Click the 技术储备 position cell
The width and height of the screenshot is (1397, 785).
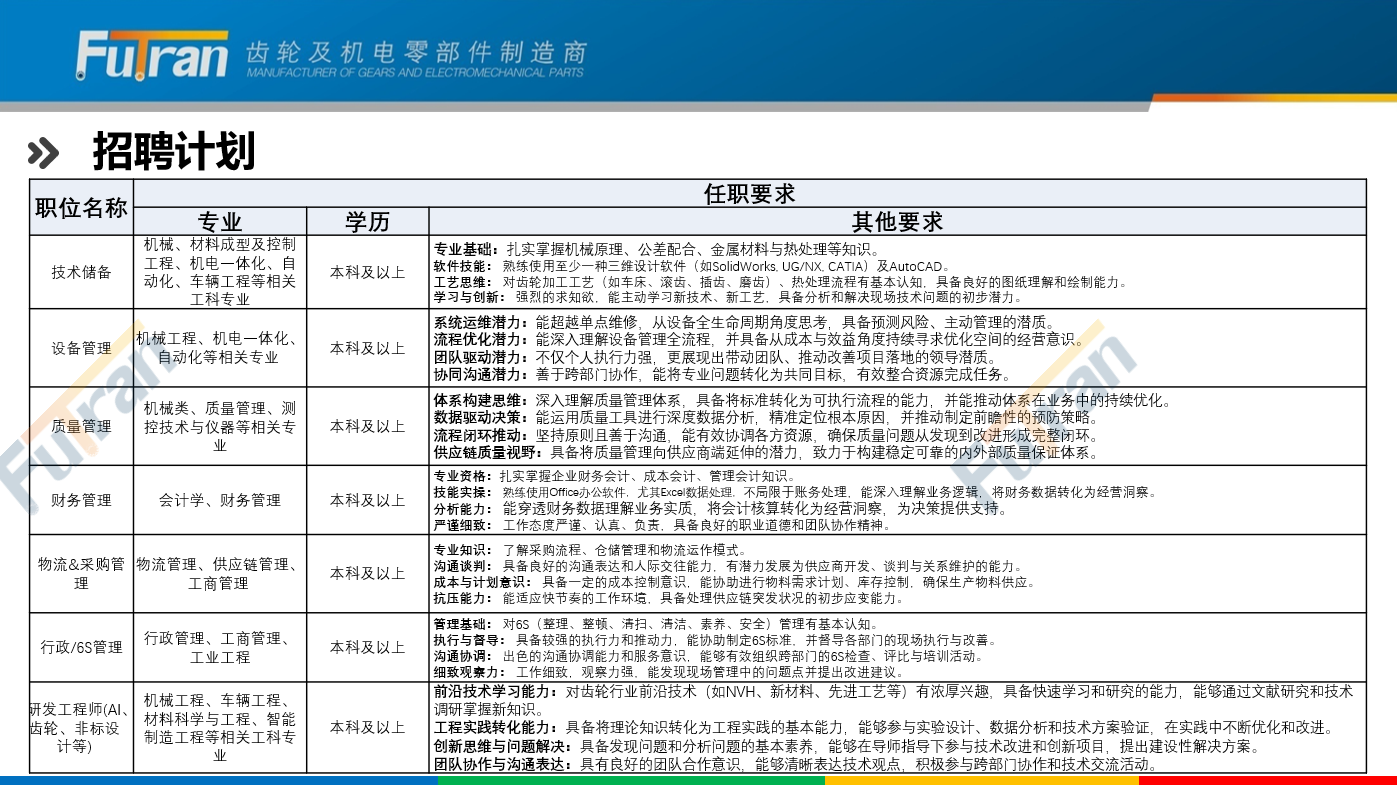click(x=81, y=272)
